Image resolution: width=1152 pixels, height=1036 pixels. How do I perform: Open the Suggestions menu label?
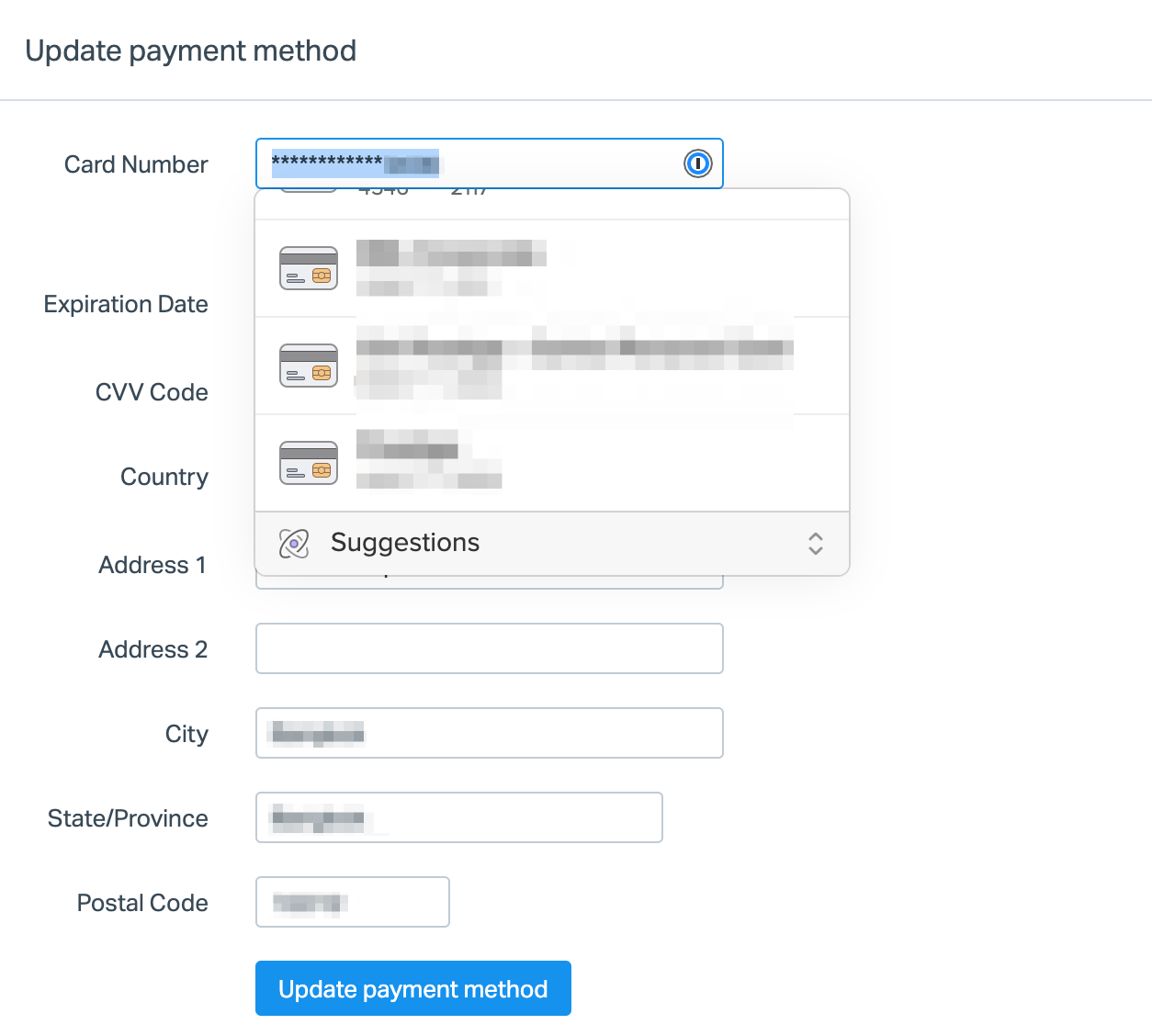[x=405, y=543]
